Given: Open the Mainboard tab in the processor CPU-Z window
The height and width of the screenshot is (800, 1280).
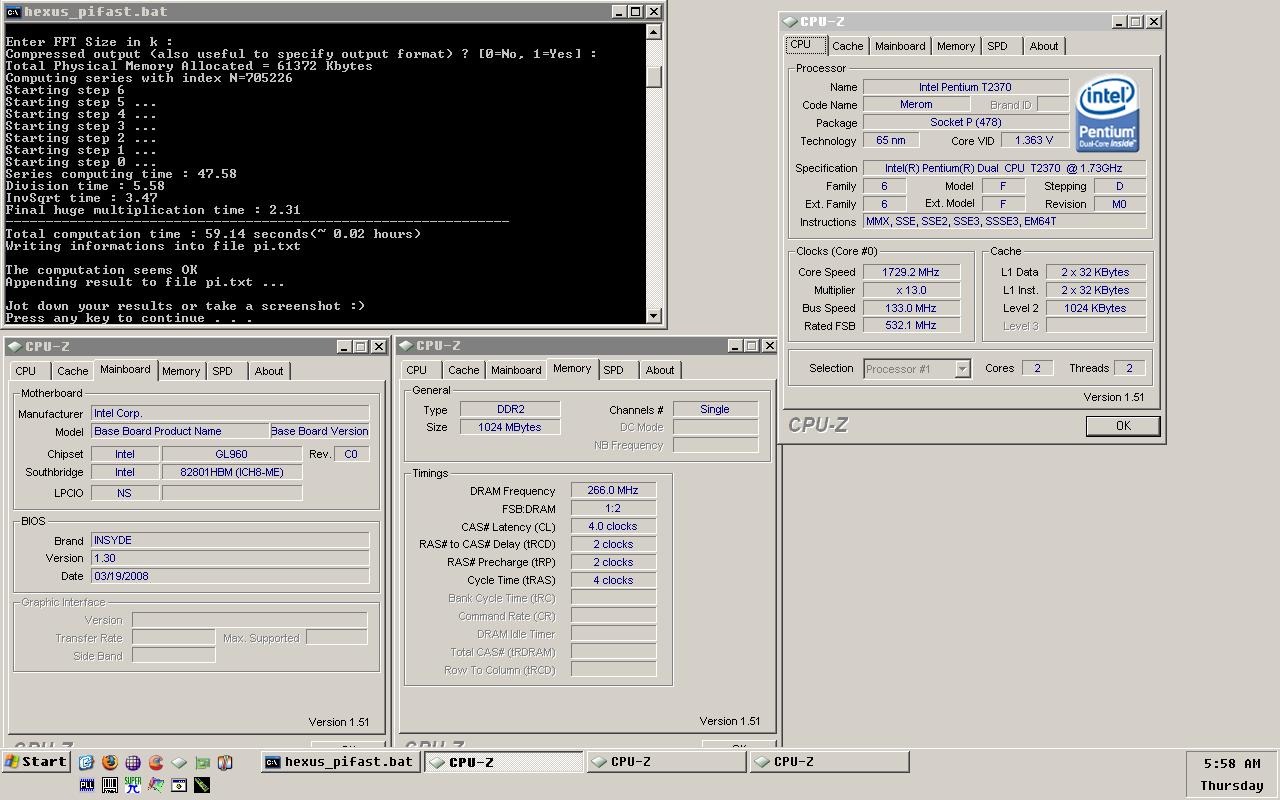Looking at the screenshot, I should (900, 46).
